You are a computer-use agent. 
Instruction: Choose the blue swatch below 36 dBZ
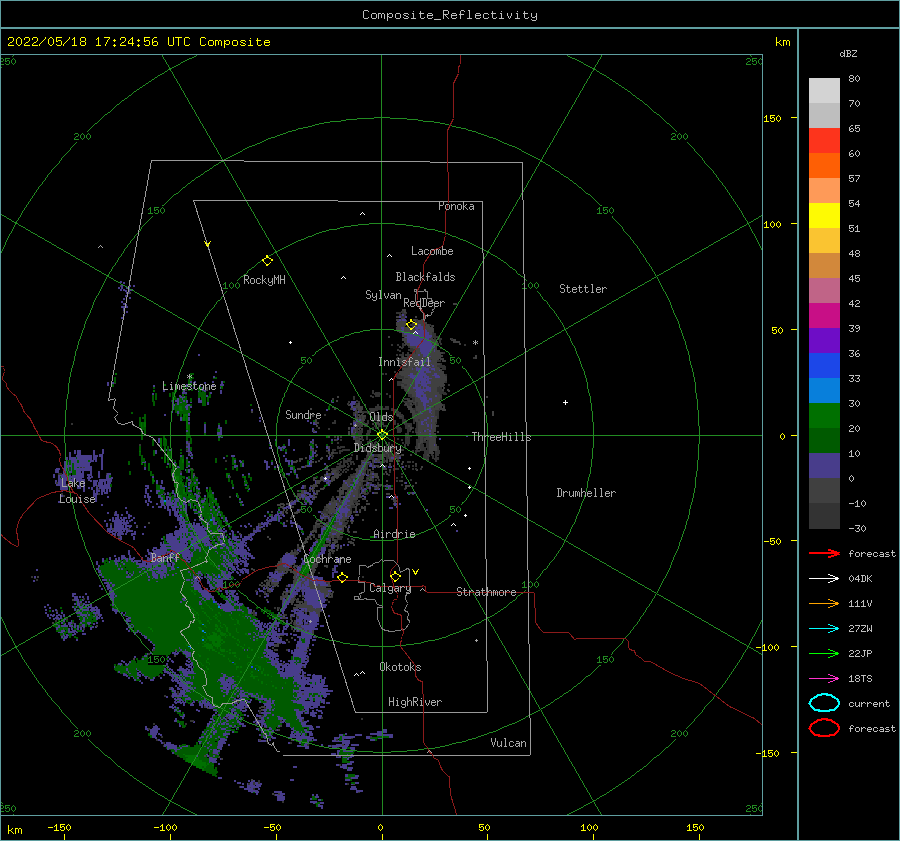[824, 365]
